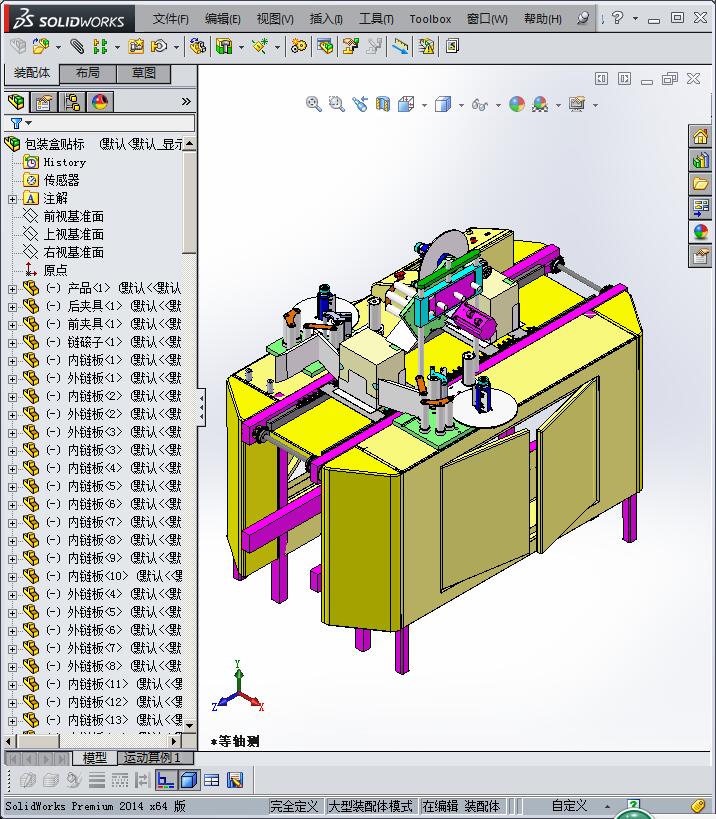The image size is (716, 819).
Task: Expand the manager tabs double chevron
Action: point(186,101)
